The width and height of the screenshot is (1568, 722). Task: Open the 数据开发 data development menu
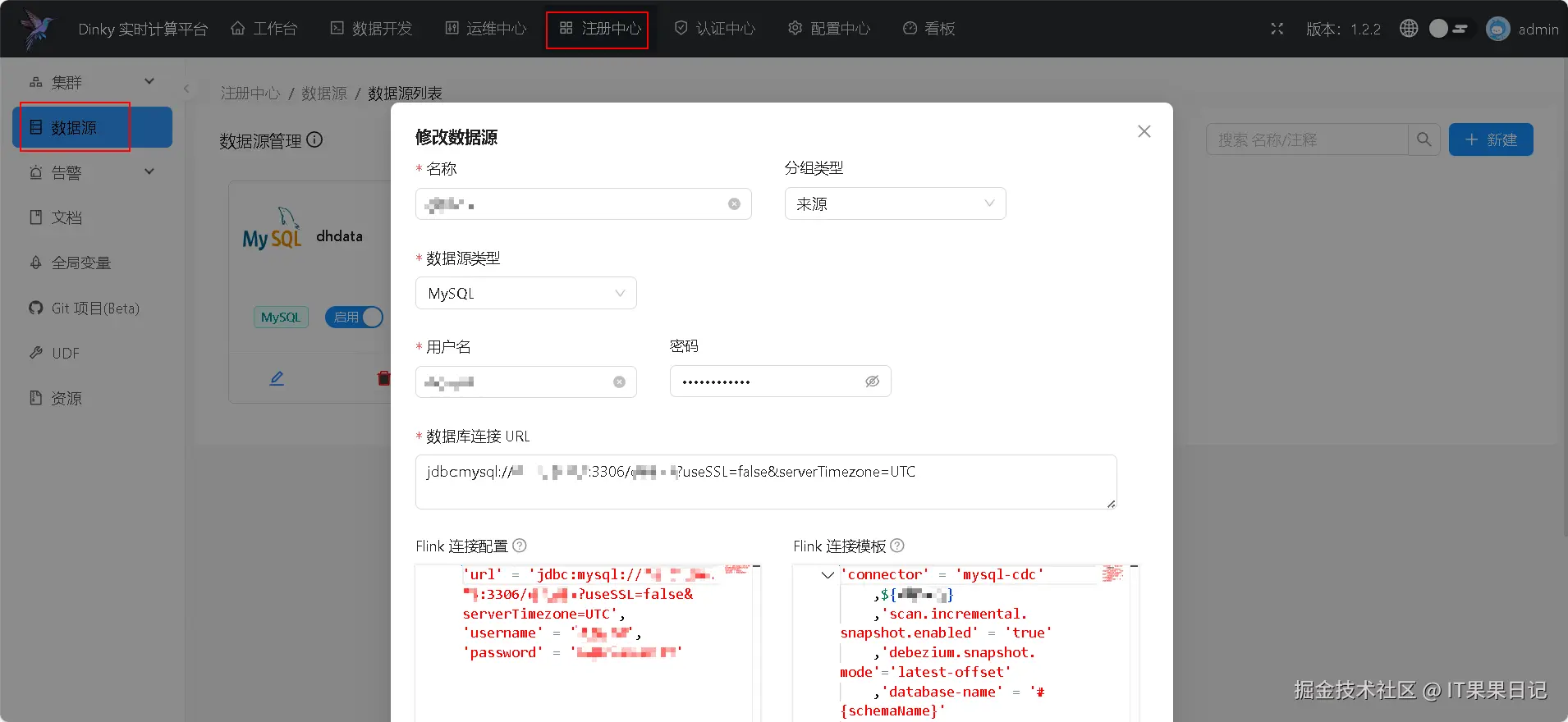click(x=371, y=29)
